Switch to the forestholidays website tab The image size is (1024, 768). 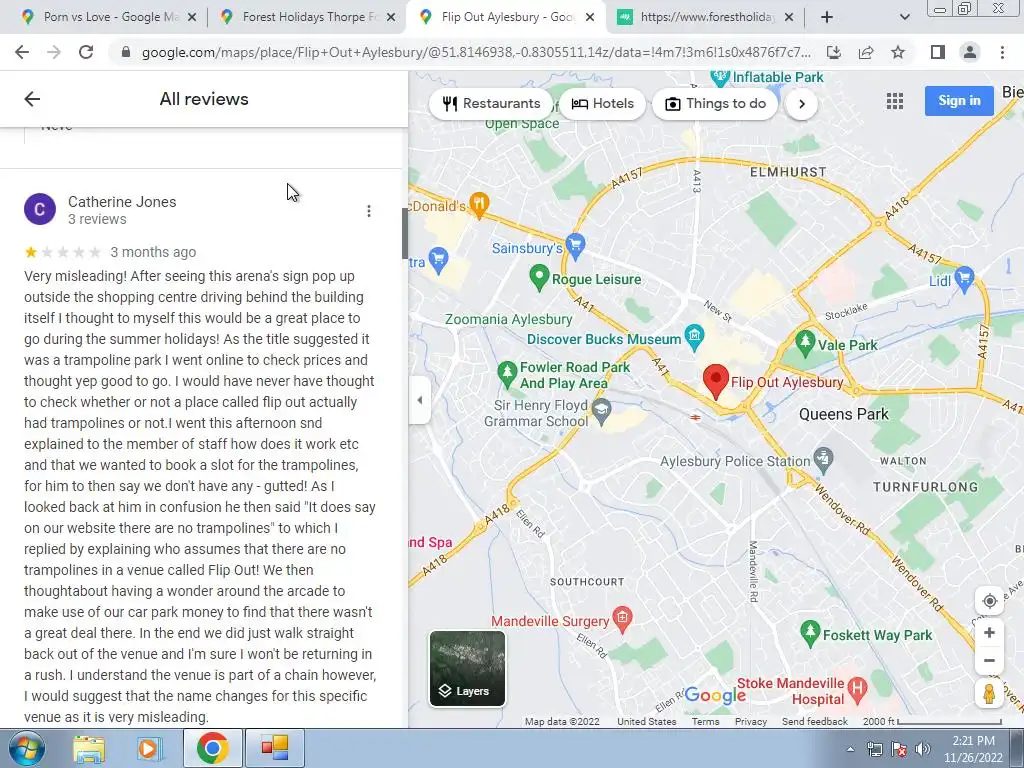click(706, 17)
